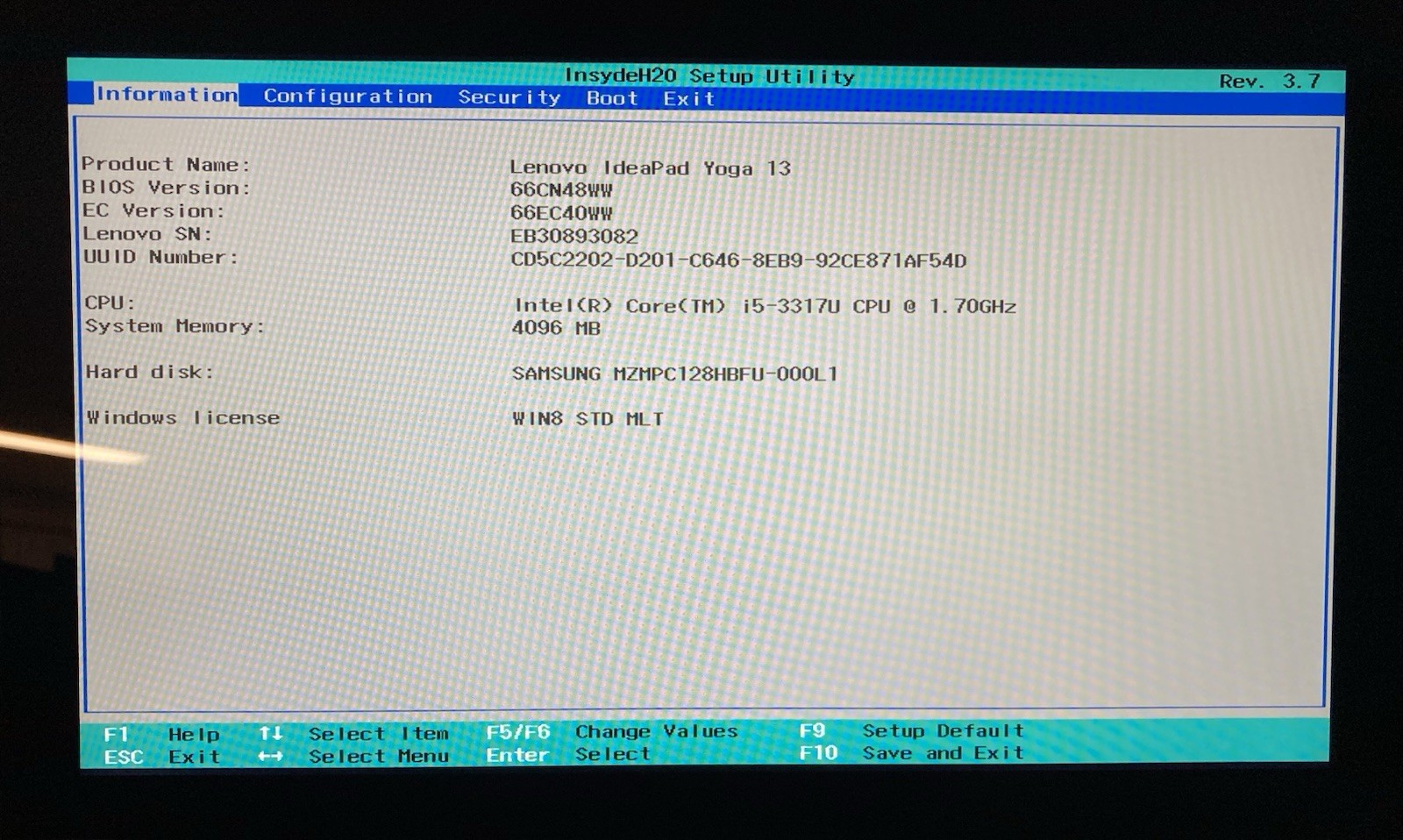Click the 'Save and Exit' legend text
The width and height of the screenshot is (1403, 840).
(944, 752)
